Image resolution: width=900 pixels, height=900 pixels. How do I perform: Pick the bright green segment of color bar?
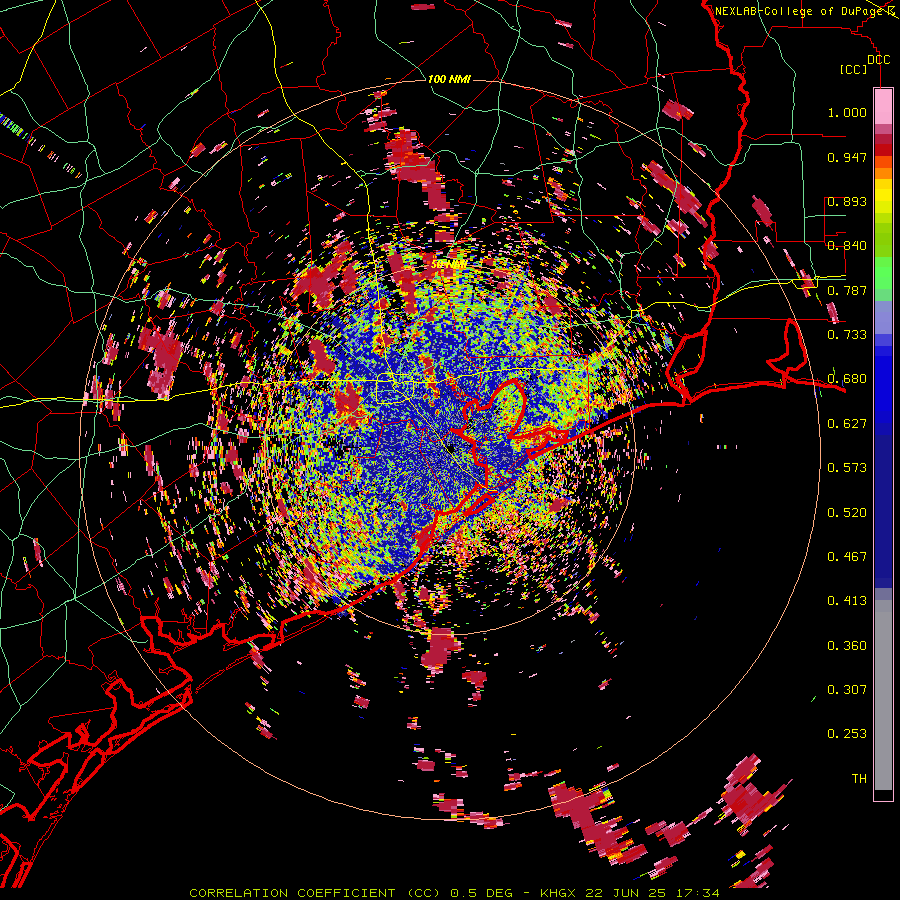tap(883, 273)
